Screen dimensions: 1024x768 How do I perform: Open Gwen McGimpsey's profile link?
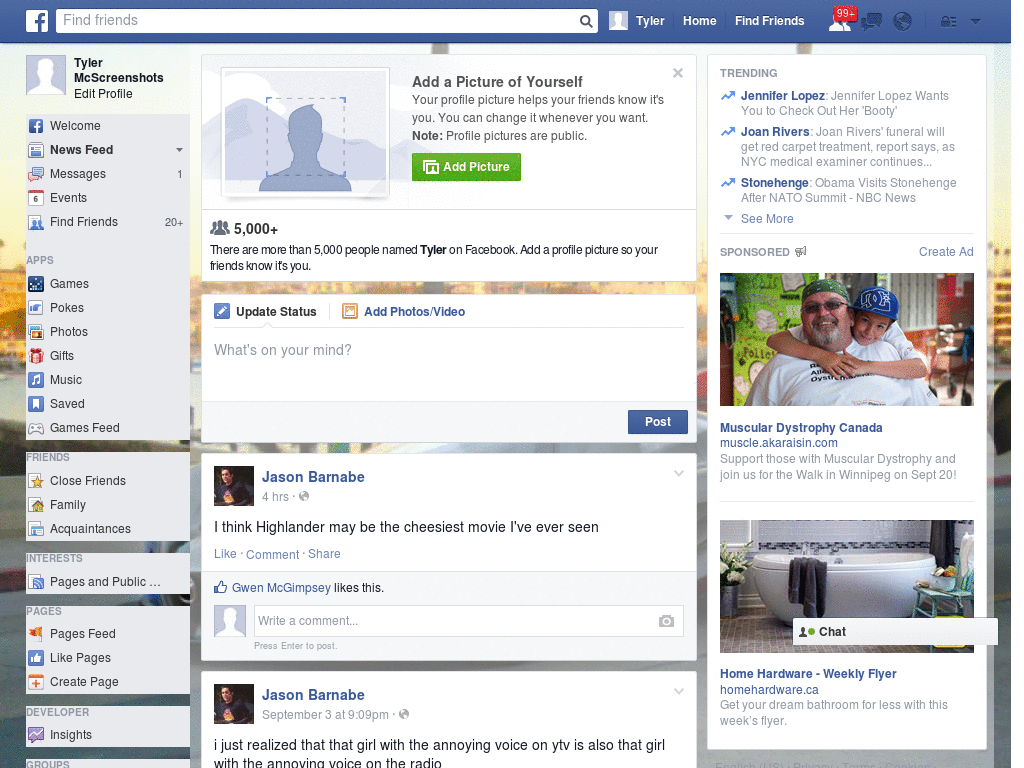(281, 588)
